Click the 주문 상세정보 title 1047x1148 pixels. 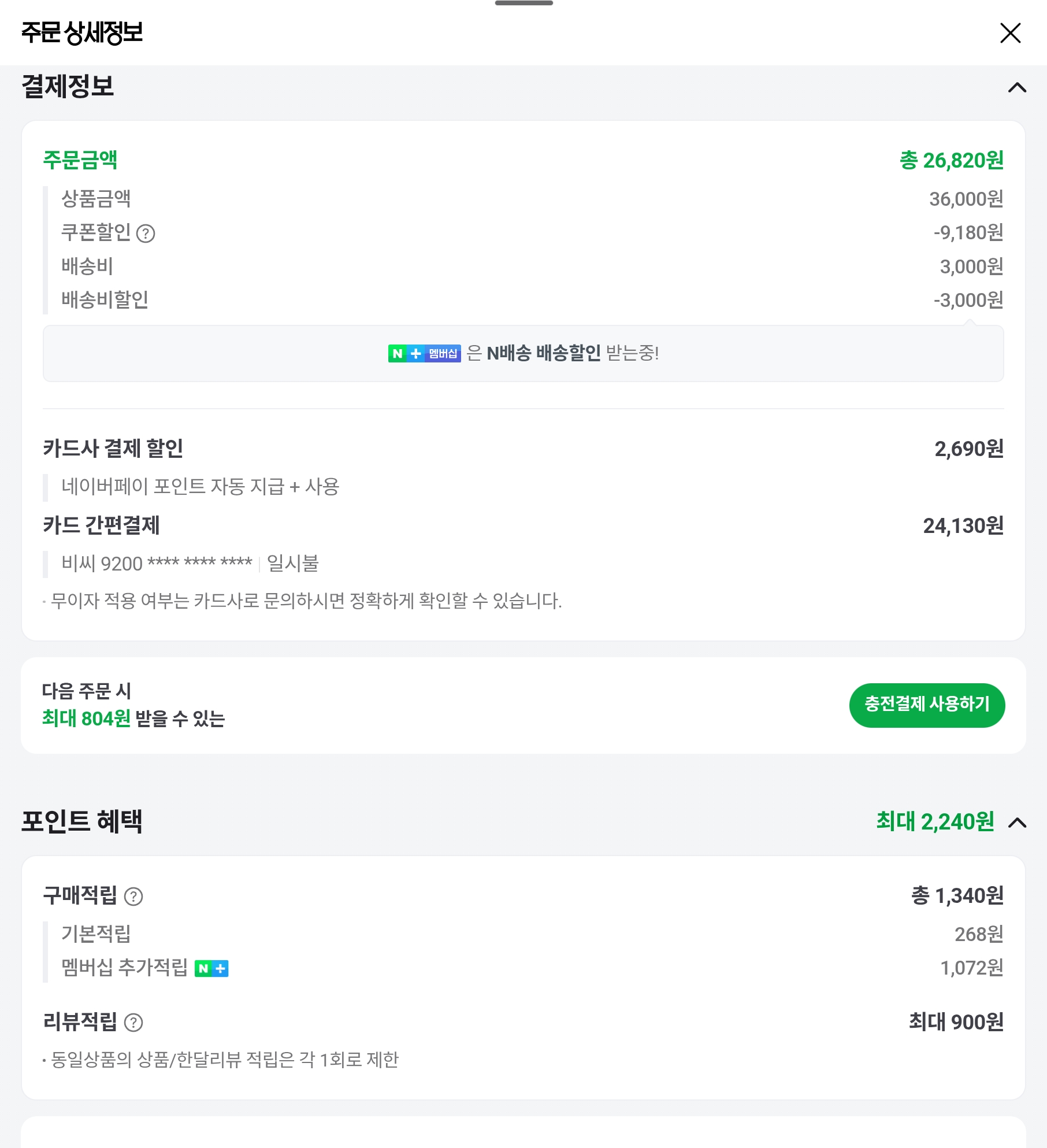pyautogui.click(x=82, y=32)
